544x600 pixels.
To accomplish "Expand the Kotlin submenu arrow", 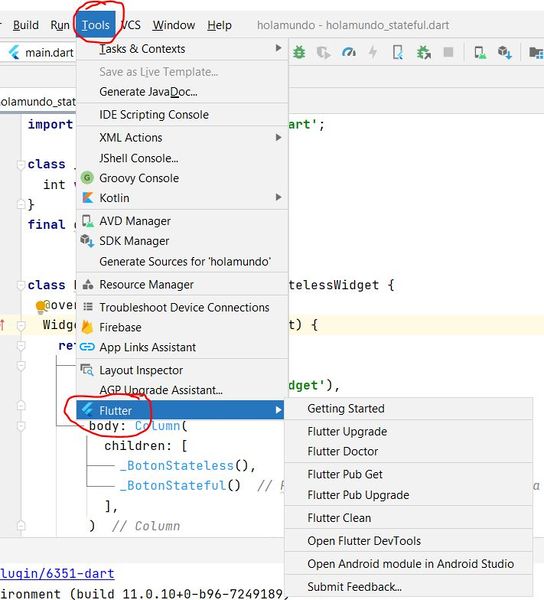I will click(279, 197).
